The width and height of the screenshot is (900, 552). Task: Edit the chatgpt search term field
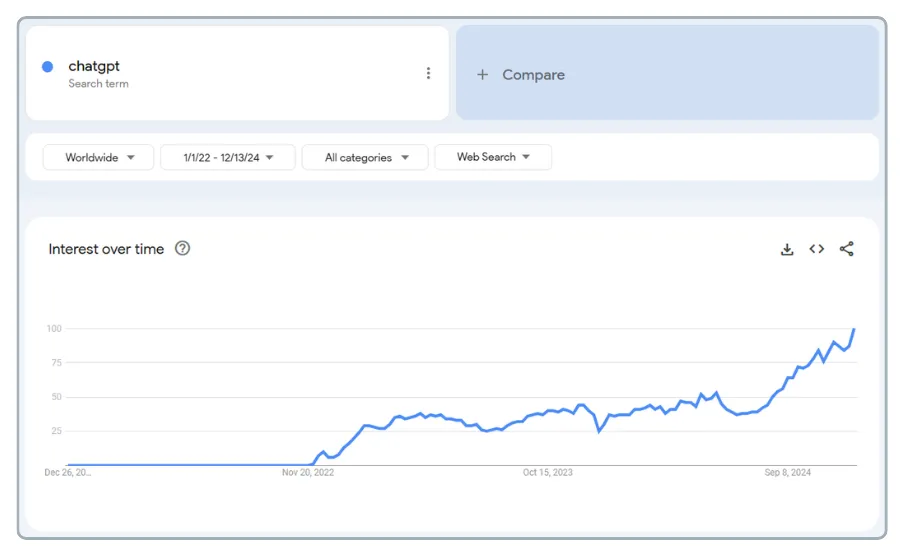[94, 66]
